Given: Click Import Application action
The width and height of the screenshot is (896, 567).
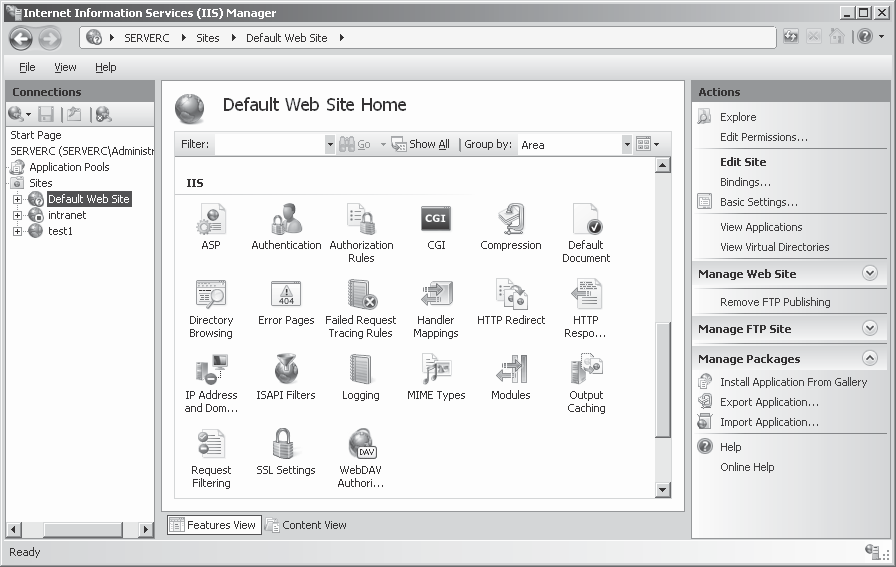Looking at the screenshot, I should [769, 422].
